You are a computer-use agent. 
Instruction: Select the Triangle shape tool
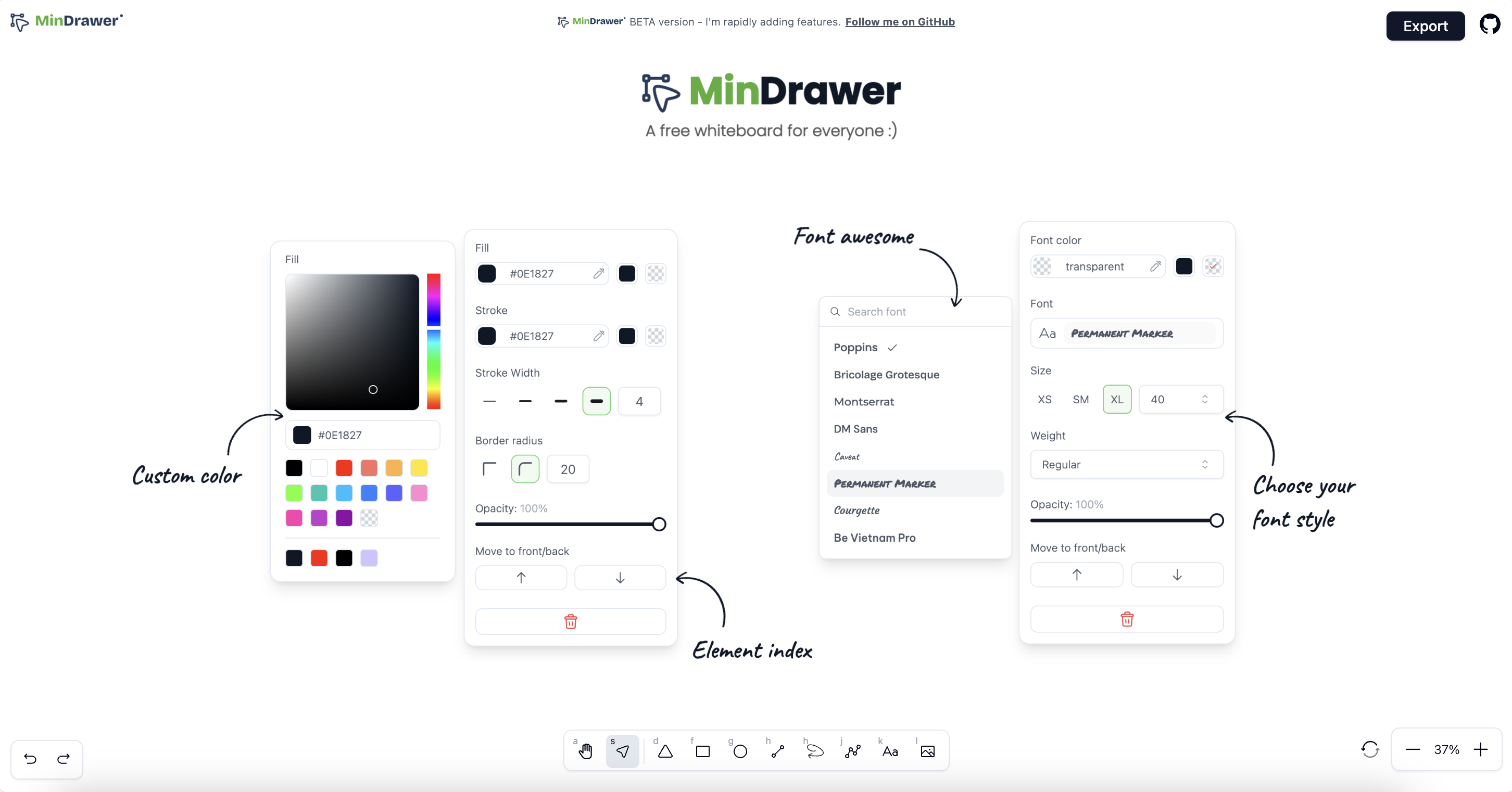(x=664, y=751)
